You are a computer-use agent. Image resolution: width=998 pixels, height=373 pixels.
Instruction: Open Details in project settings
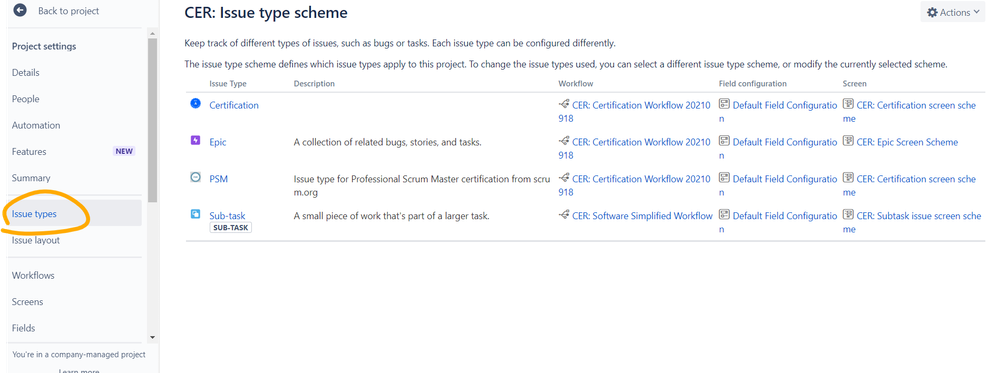tap(25, 73)
